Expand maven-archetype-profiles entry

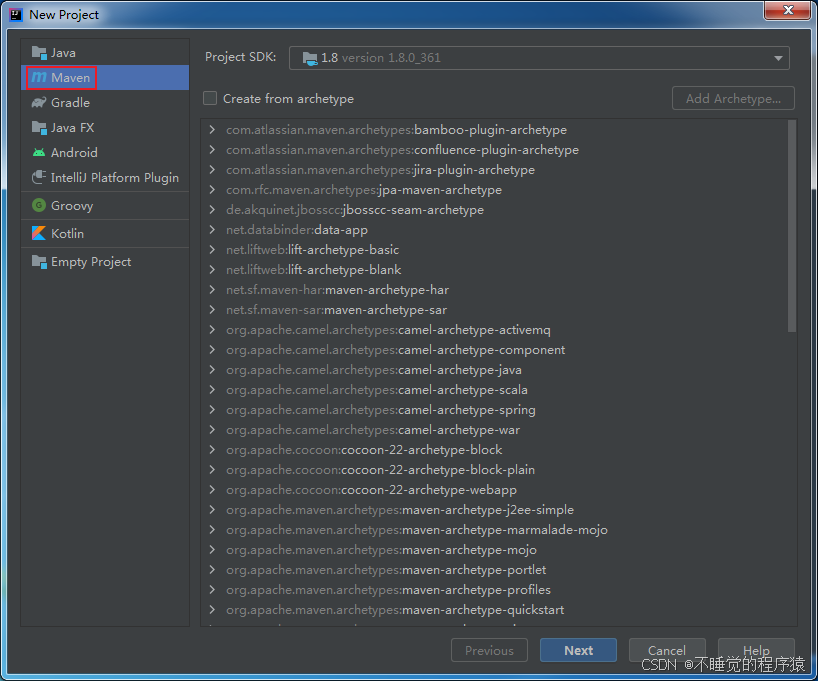212,590
